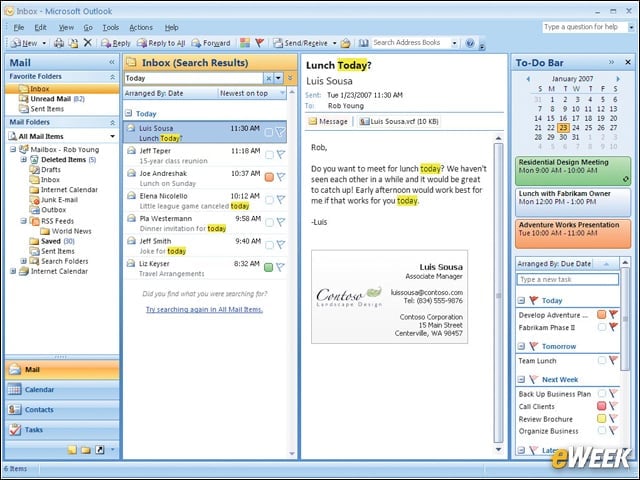This screenshot has width=640, height=480.
Task: Click the Reply toolbar button
Action: 116,43
